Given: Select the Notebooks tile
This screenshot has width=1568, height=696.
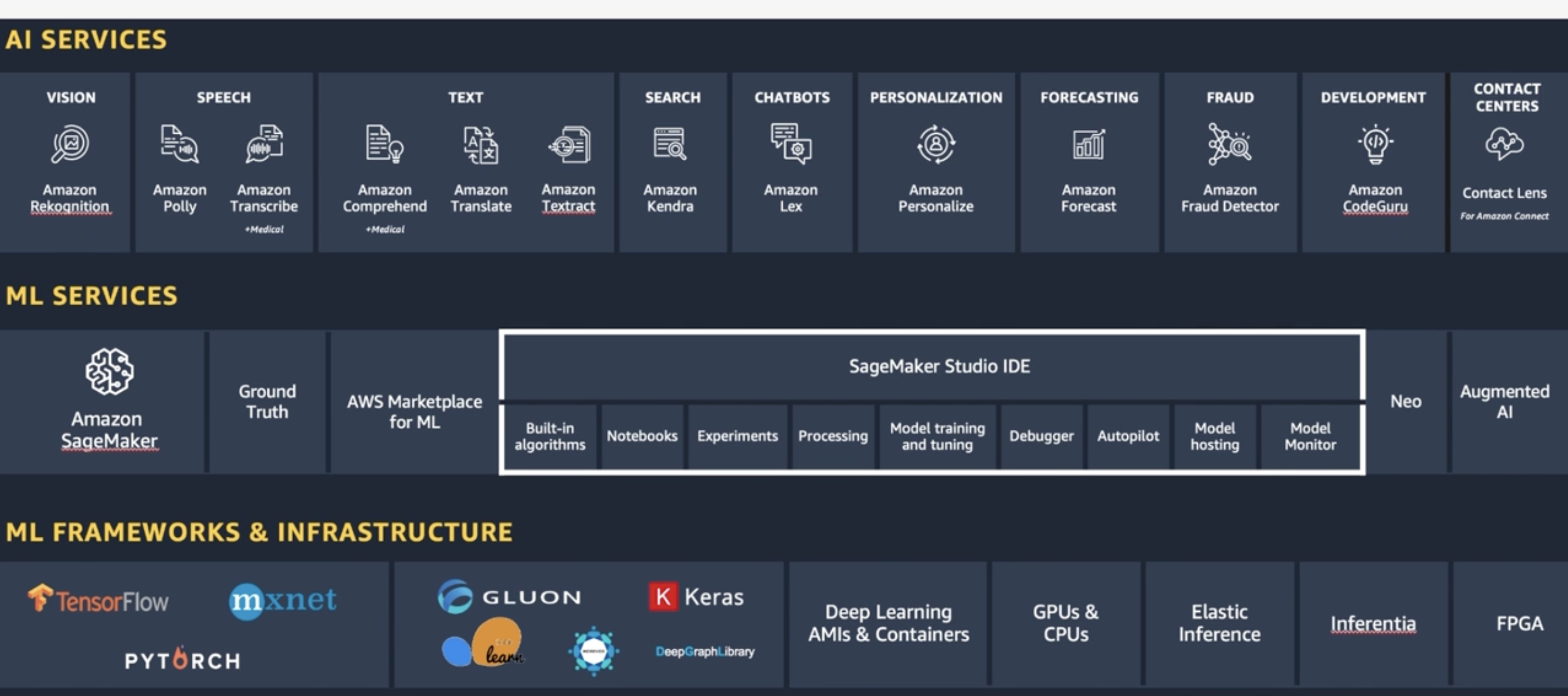Looking at the screenshot, I should point(642,436).
